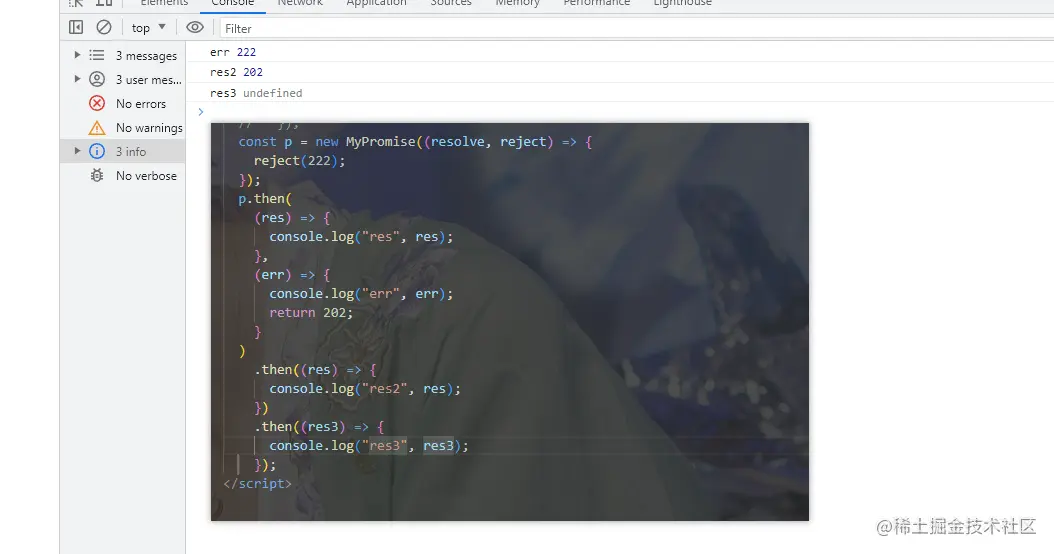Toggle the console sidebar panel icon
The image size is (1054, 554).
coord(76,28)
